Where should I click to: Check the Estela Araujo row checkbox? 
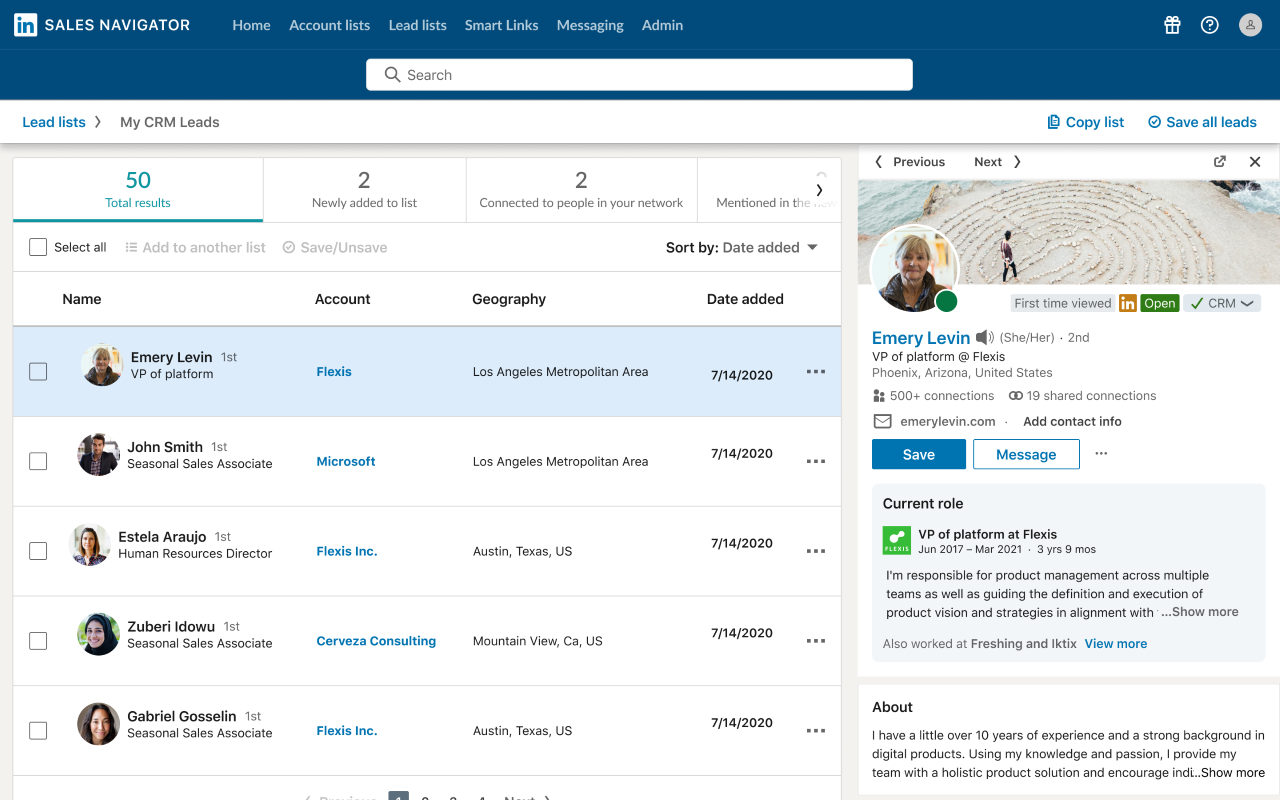point(38,551)
